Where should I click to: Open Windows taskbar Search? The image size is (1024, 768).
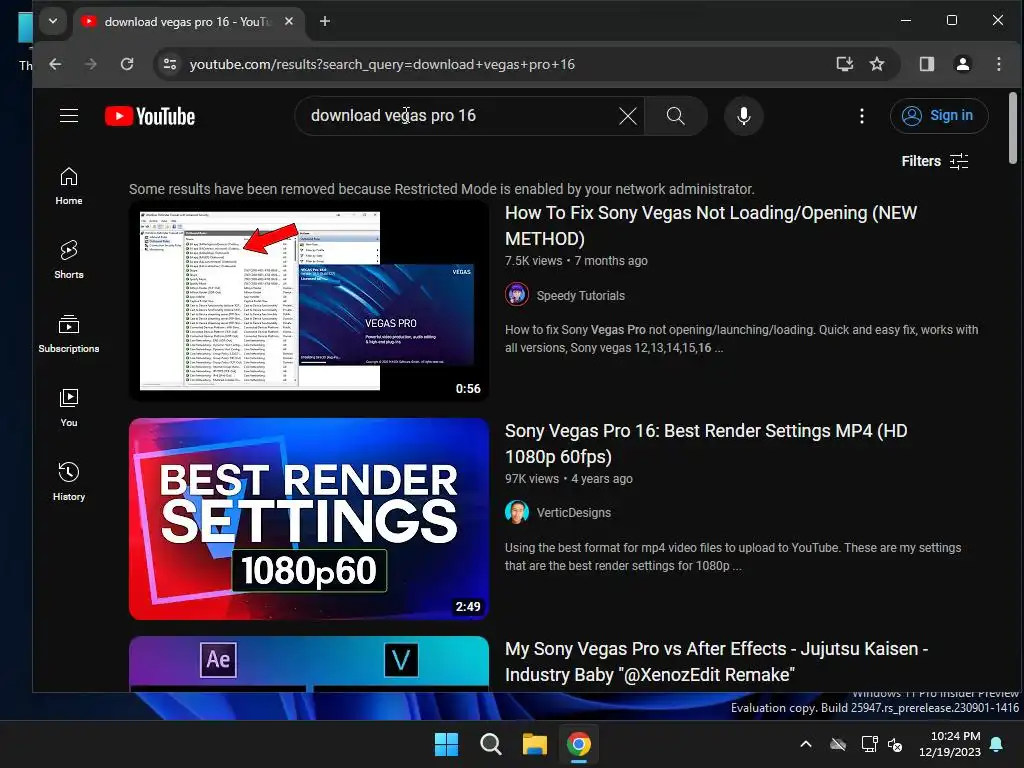(490, 744)
